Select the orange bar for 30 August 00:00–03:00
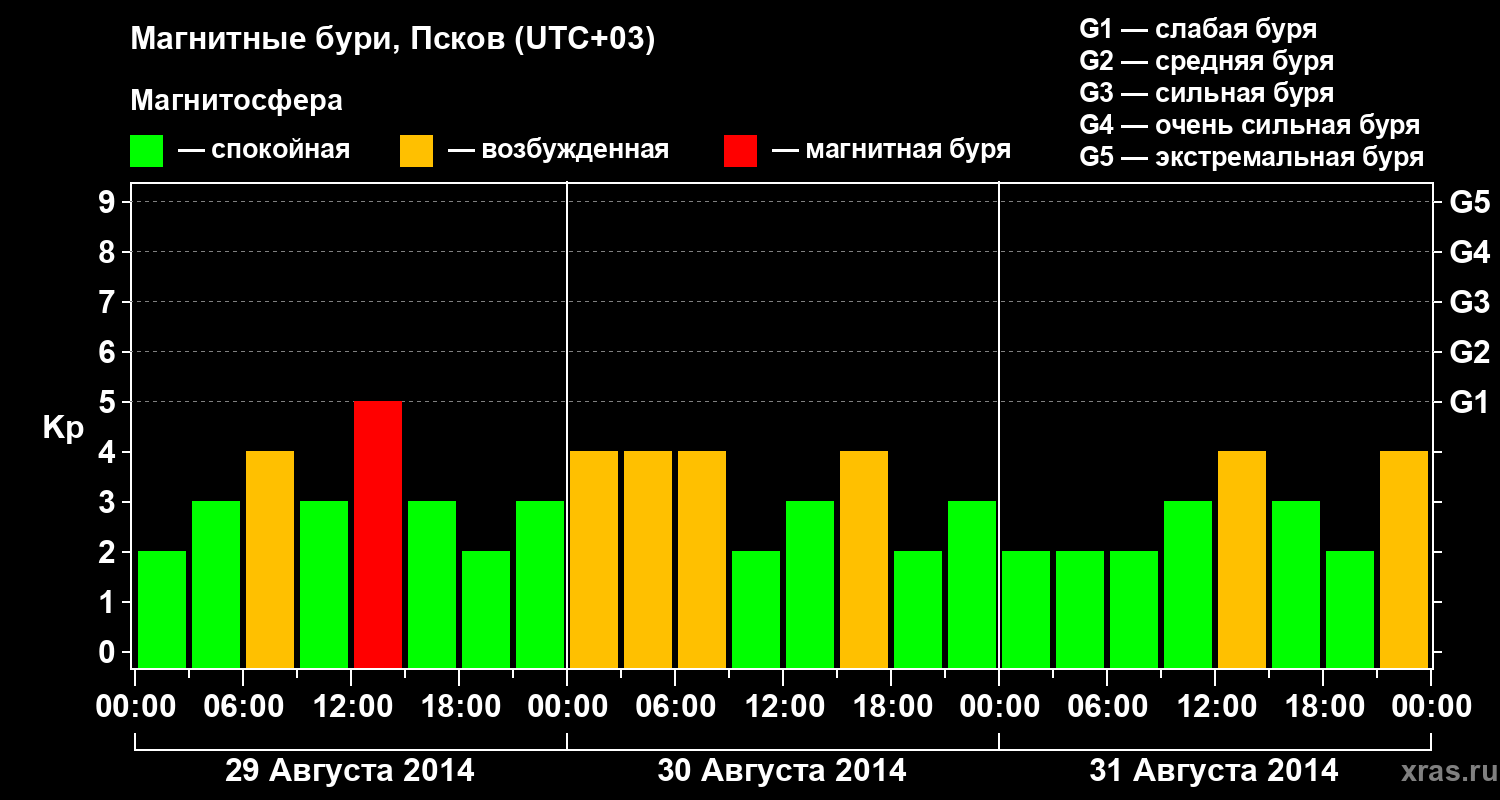Image resolution: width=1500 pixels, height=800 pixels. tap(594, 559)
